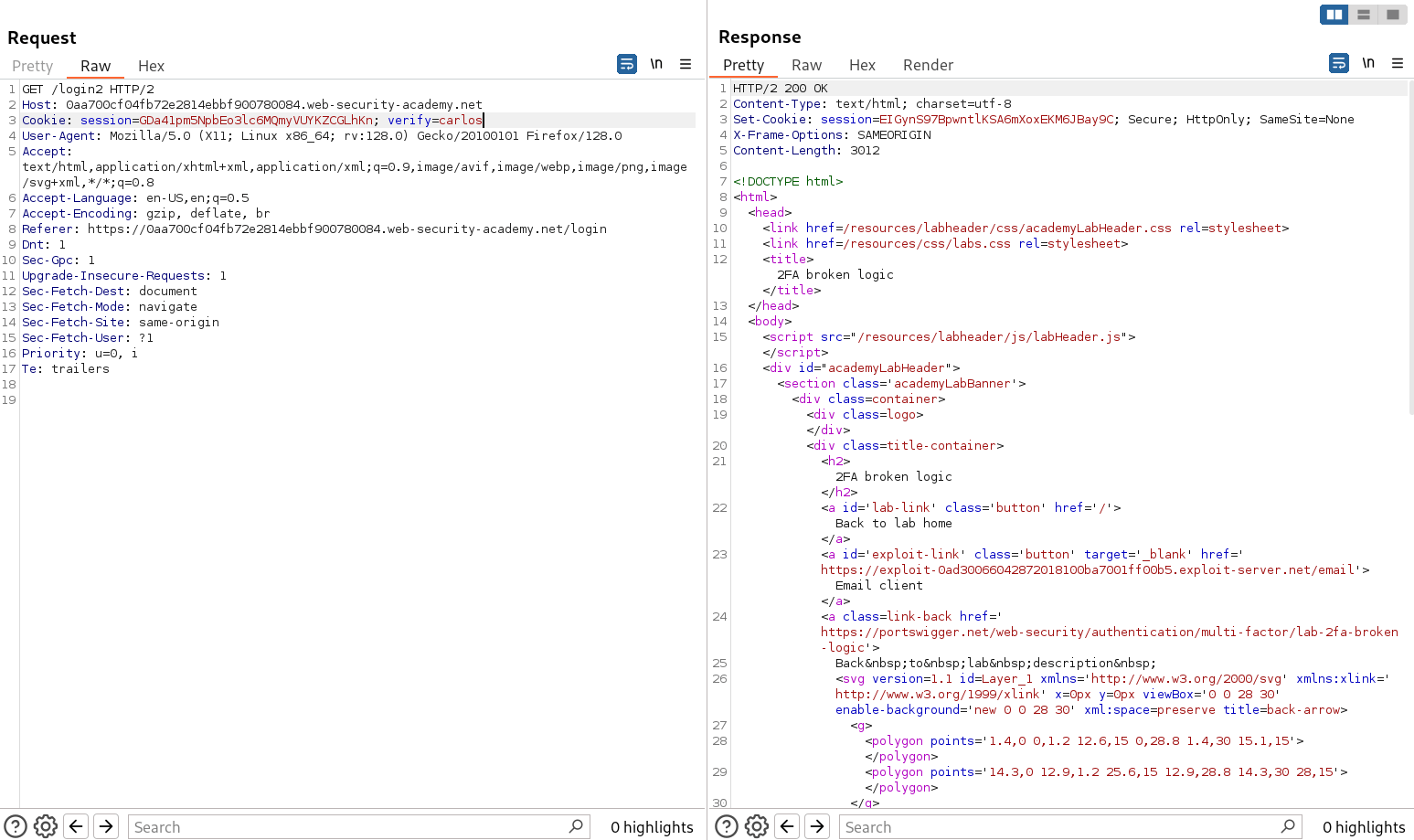Toggle word wrap in Request panel
Screen dimensions: 1414x840
(627, 64)
